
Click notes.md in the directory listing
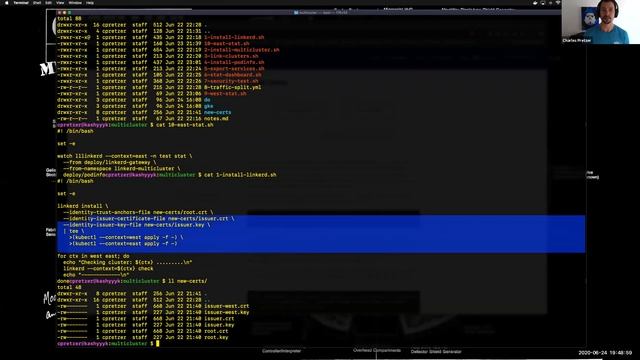216,119
